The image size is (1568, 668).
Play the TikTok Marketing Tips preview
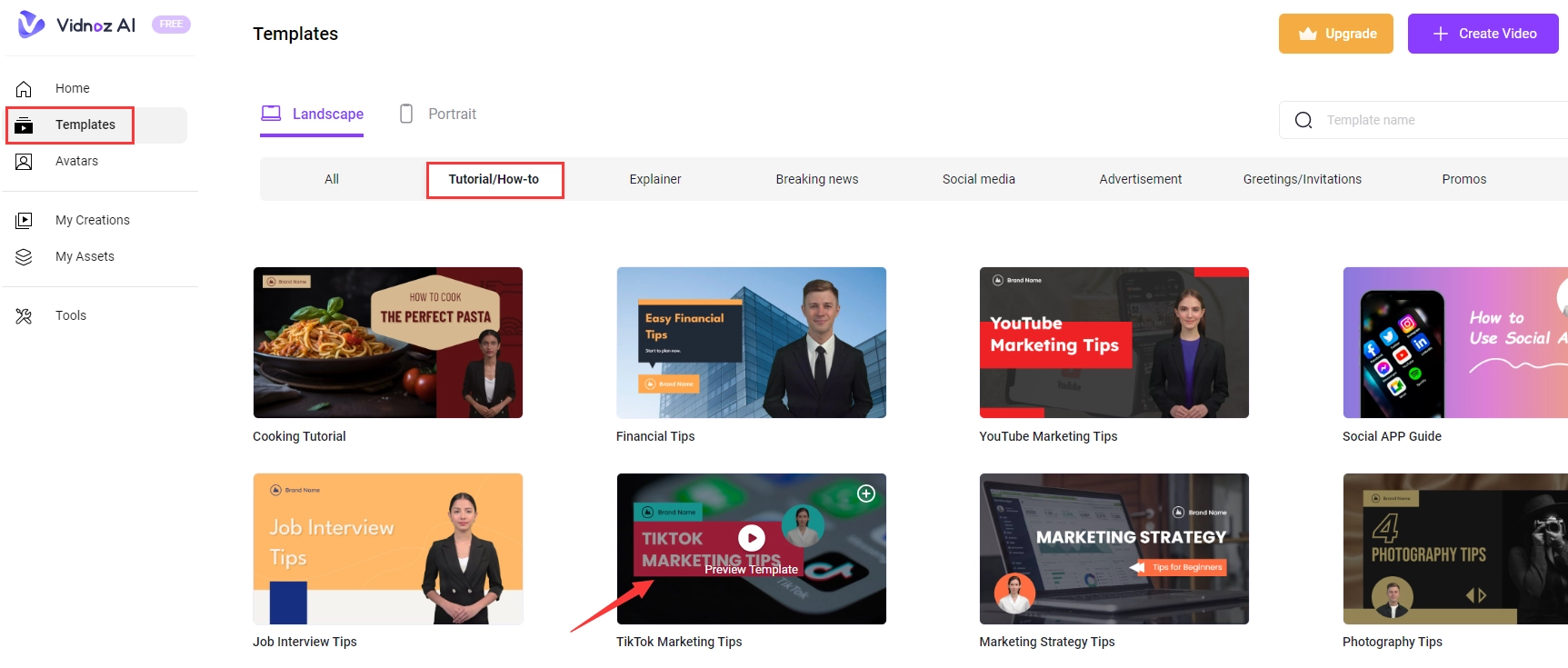(x=751, y=538)
